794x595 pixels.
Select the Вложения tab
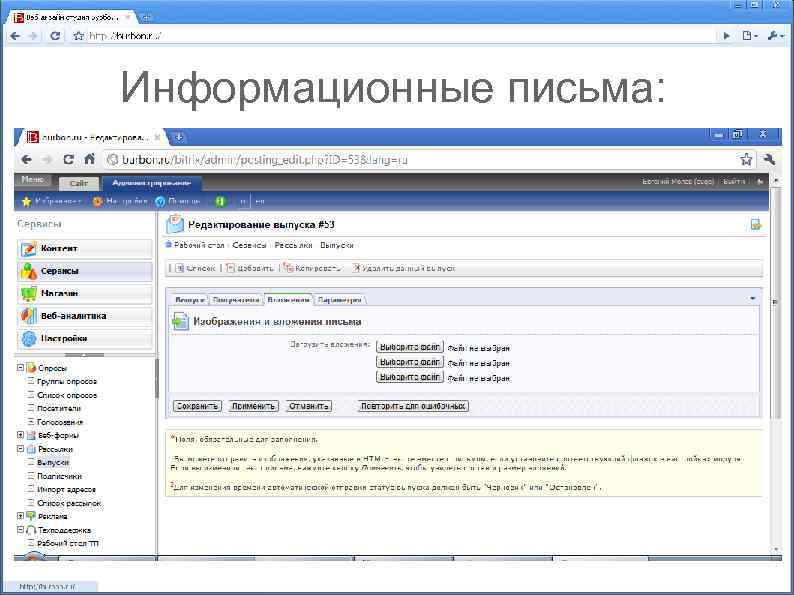[288, 300]
